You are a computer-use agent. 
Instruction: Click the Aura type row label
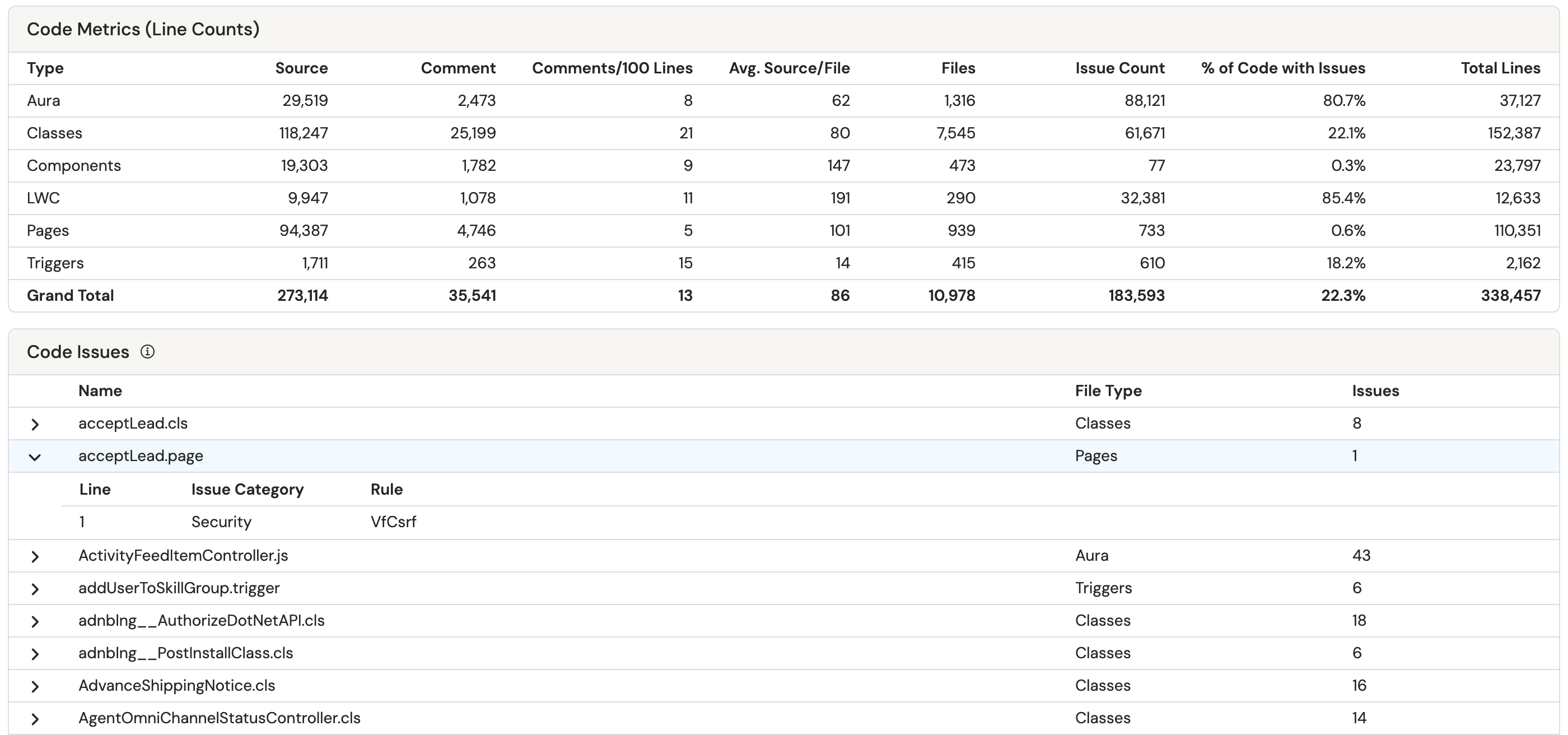pos(43,100)
